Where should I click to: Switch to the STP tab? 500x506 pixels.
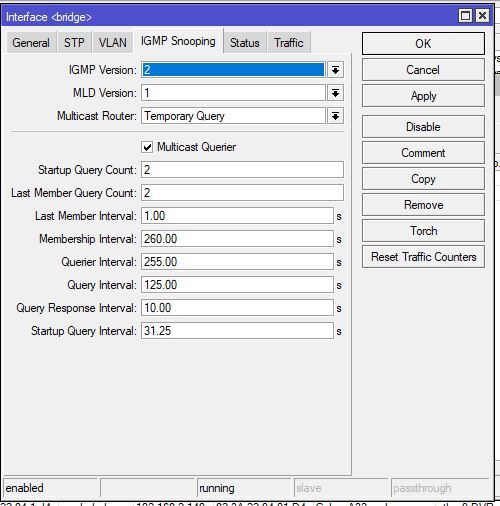click(x=74, y=43)
